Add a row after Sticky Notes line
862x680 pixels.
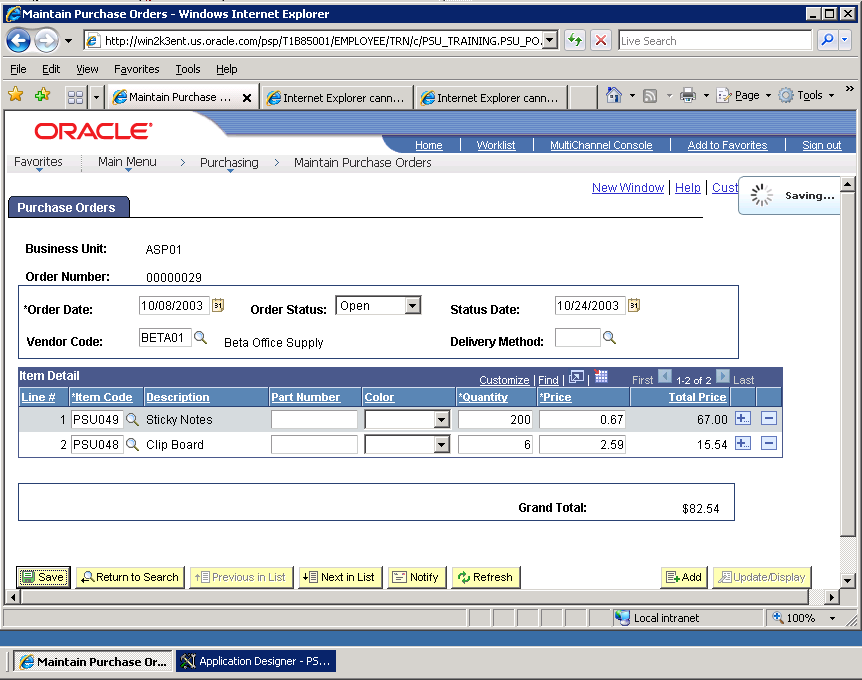742,419
